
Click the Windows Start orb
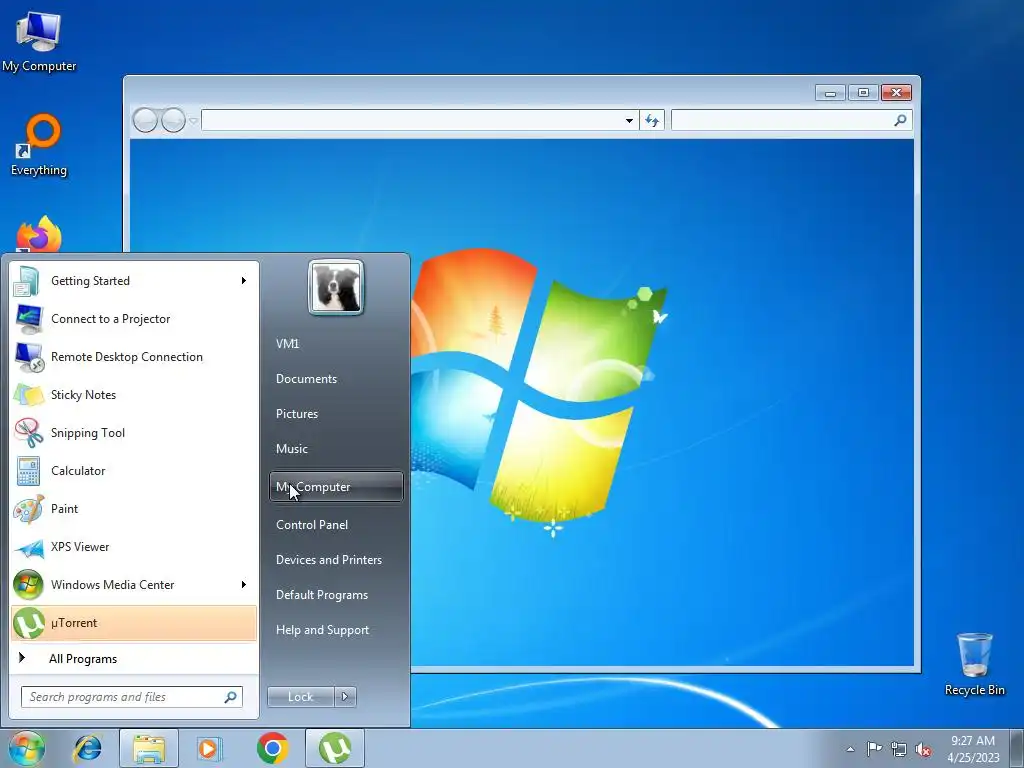pyautogui.click(x=26, y=748)
